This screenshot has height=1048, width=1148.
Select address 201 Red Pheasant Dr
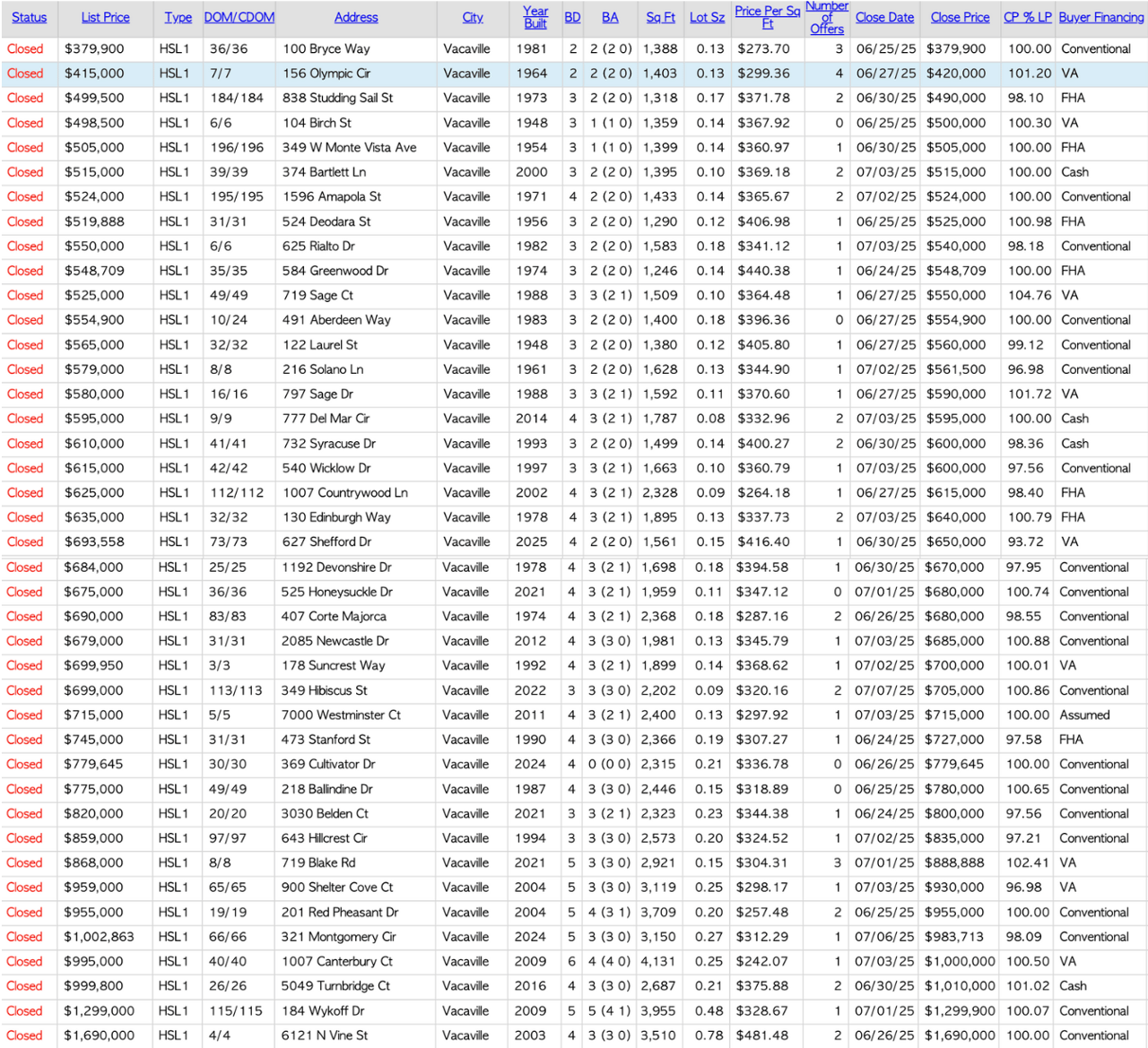coord(340,912)
